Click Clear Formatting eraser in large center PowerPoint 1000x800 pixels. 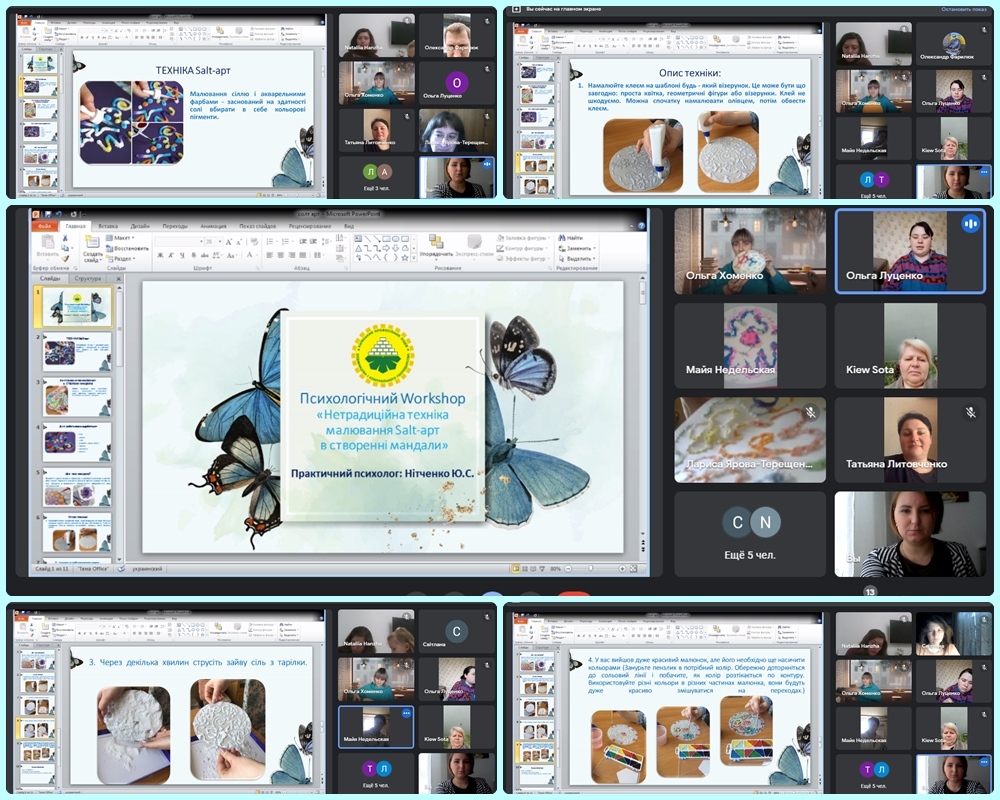254,242
